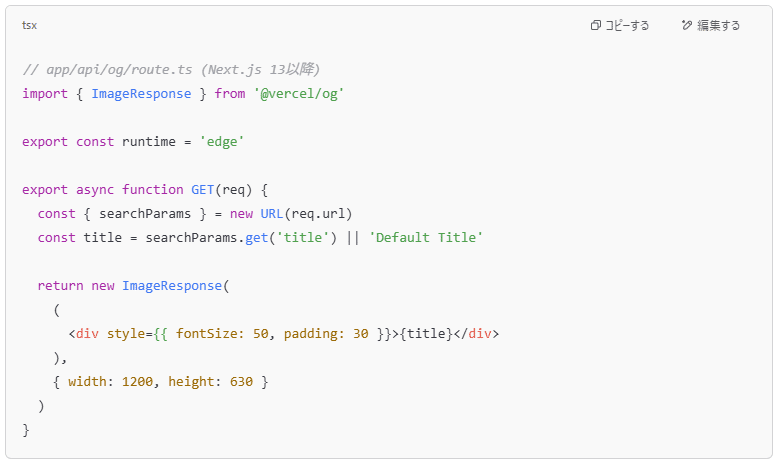Click the get method call on searchParams
The height and width of the screenshot is (462, 775).
pos(257,238)
